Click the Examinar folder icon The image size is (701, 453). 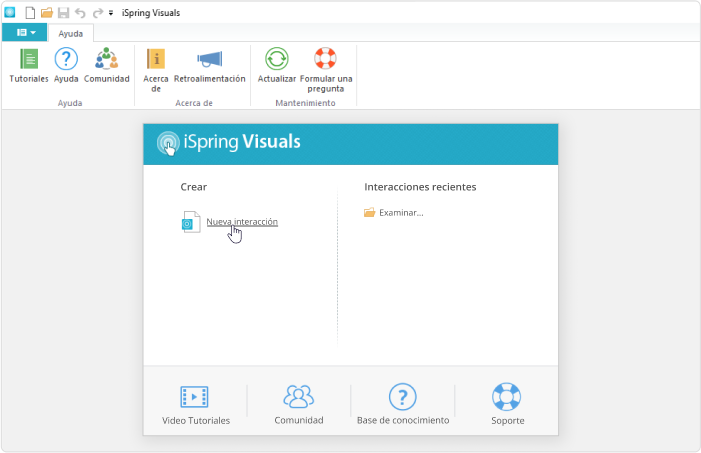click(x=369, y=212)
